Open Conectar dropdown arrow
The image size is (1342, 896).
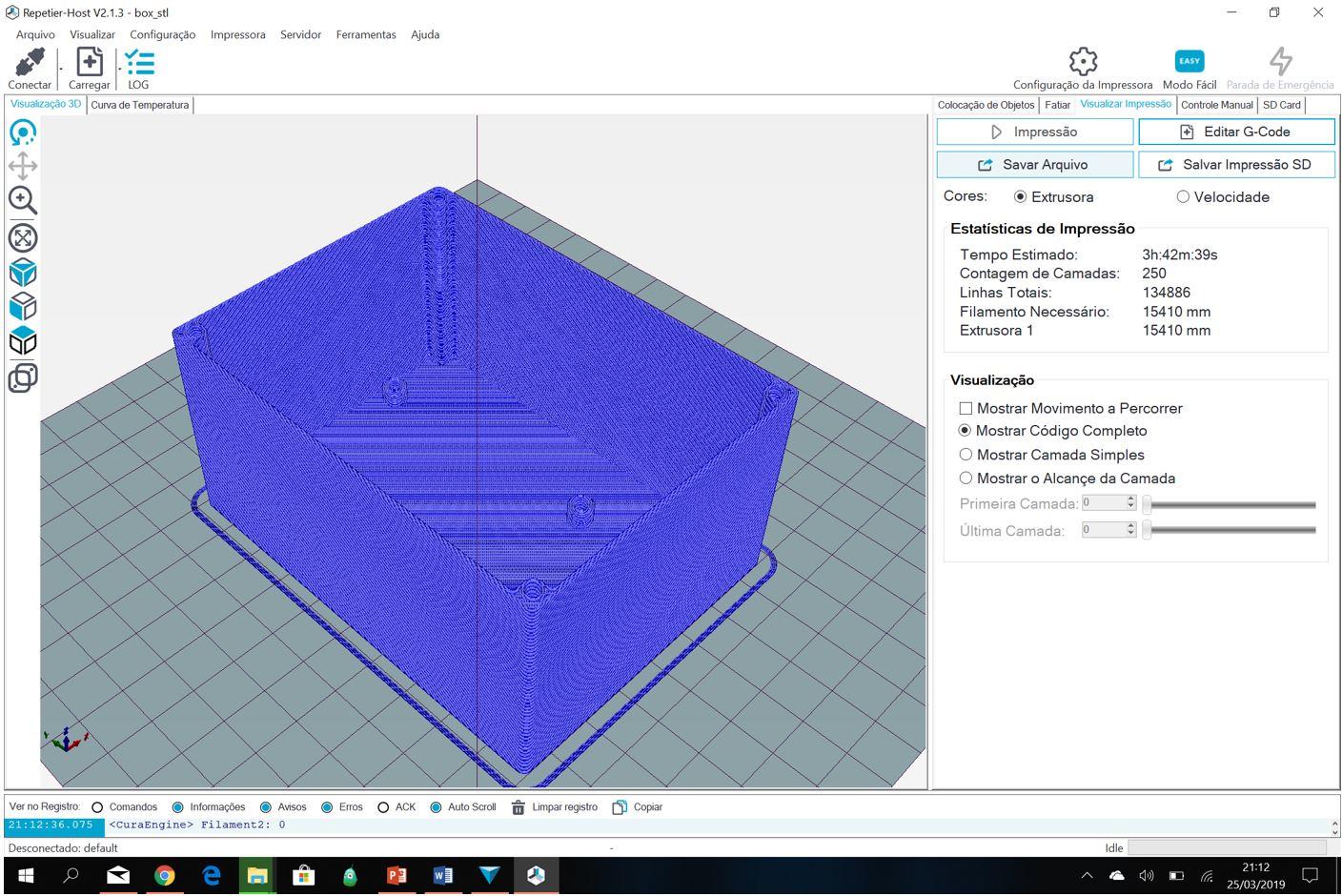click(x=61, y=69)
